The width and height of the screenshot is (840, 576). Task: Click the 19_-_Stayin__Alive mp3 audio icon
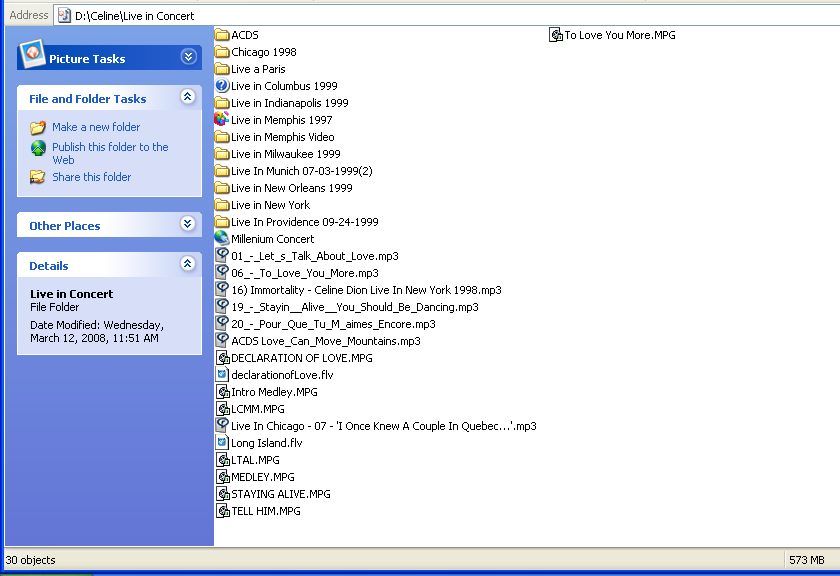coord(222,306)
